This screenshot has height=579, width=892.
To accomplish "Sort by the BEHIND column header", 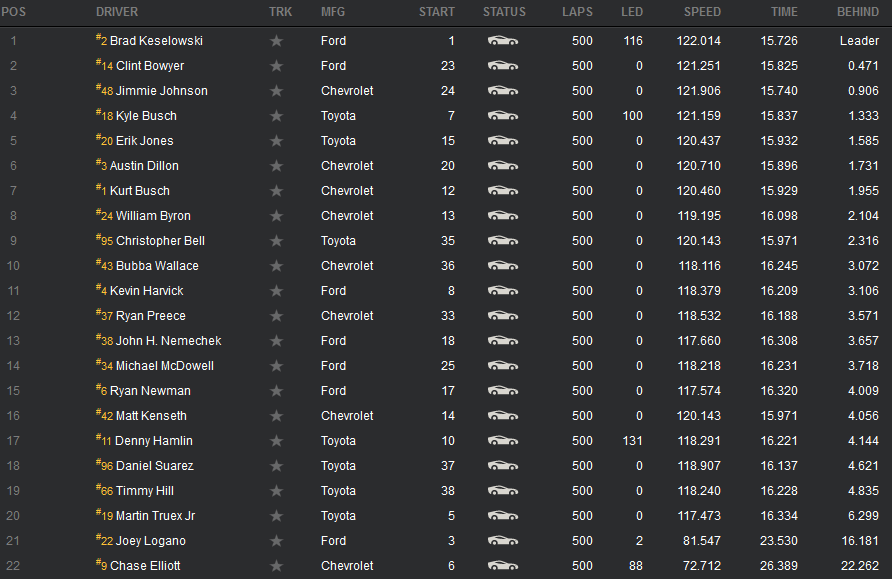I will click(x=858, y=12).
